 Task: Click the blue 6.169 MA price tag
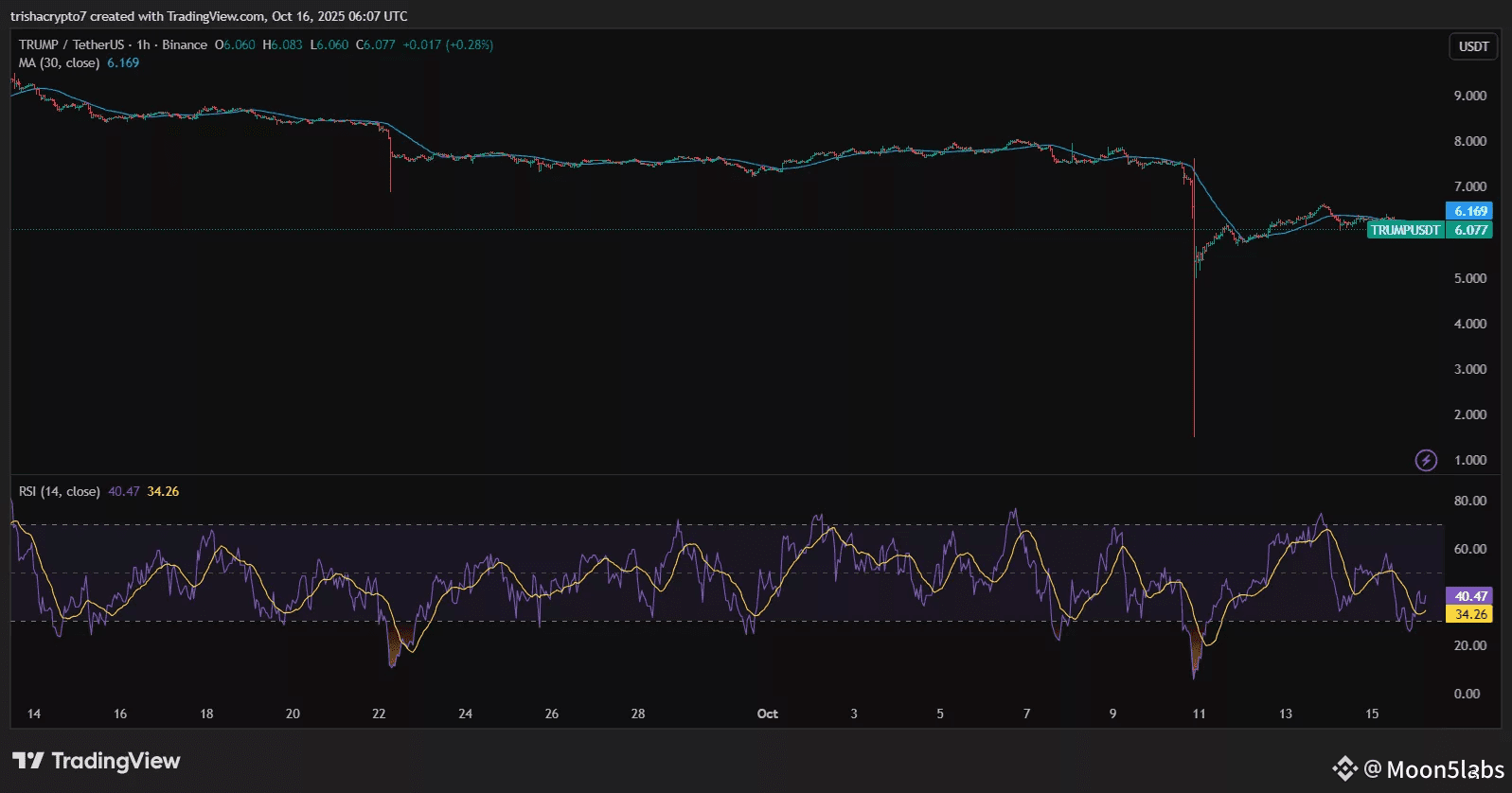(x=1469, y=211)
